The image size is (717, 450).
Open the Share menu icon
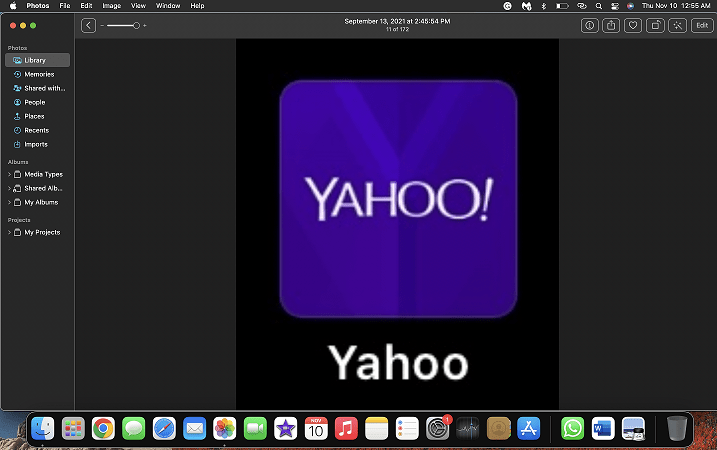(x=611, y=26)
